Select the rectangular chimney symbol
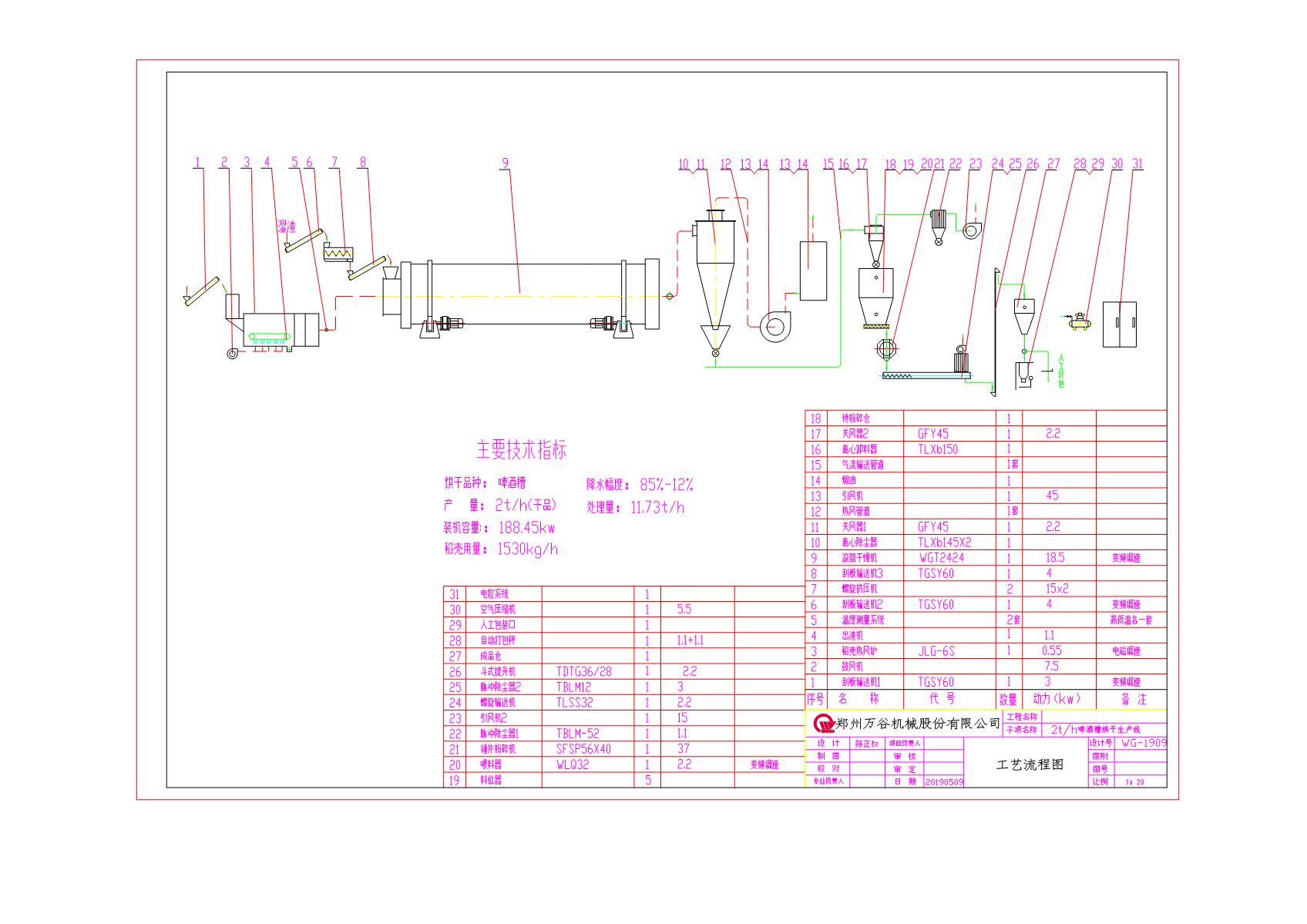This screenshot has height=924, width=1307. (x=813, y=270)
